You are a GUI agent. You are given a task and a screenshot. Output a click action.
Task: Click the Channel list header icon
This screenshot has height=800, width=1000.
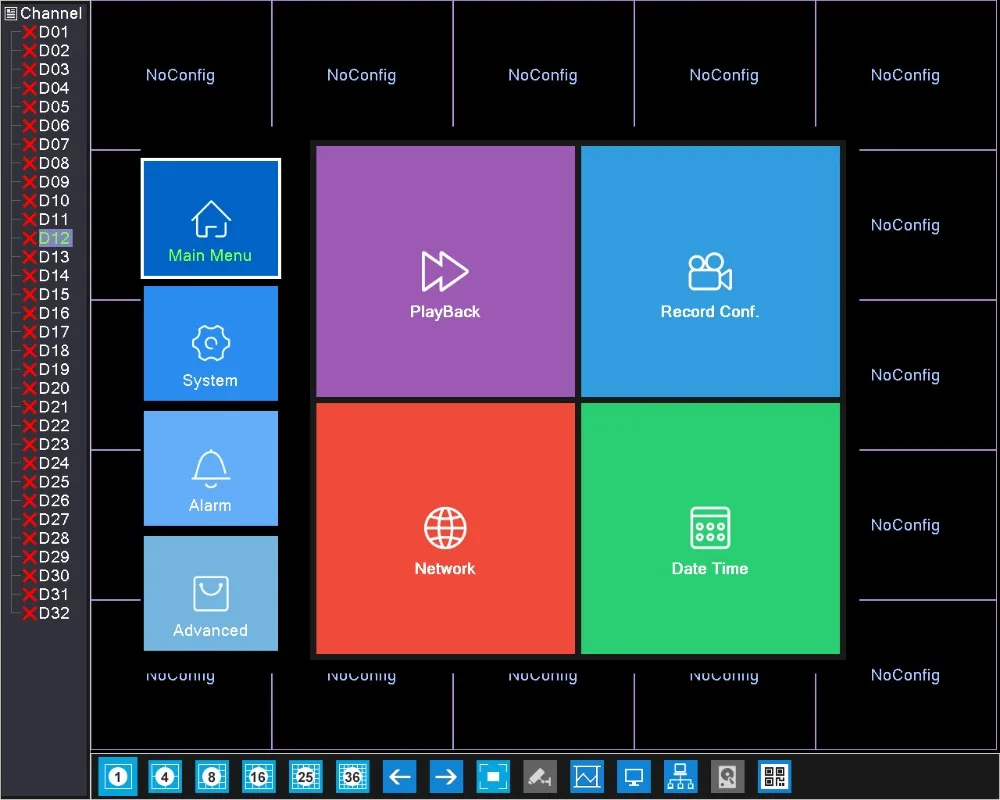[11, 13]
